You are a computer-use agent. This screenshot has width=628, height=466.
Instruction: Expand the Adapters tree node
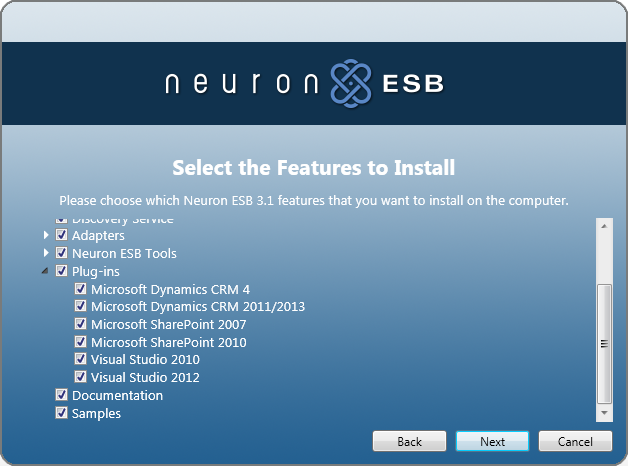(x=46, y=235)
